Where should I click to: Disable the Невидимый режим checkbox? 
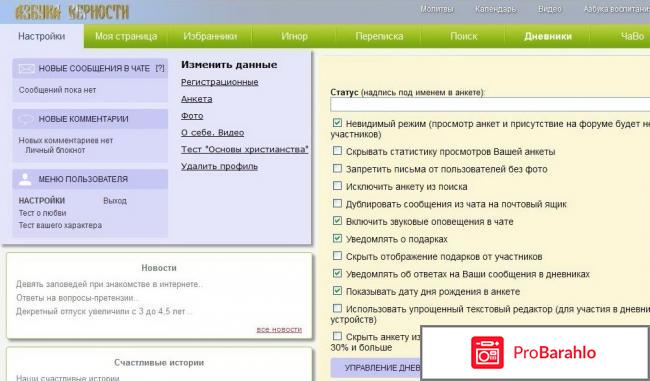[x=337, y=123]
